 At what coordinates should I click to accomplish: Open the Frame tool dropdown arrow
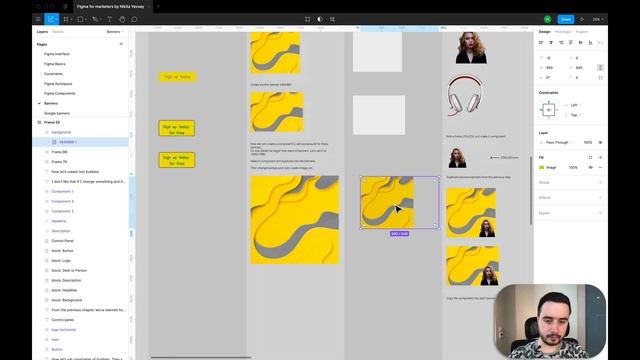pos(71,19)
